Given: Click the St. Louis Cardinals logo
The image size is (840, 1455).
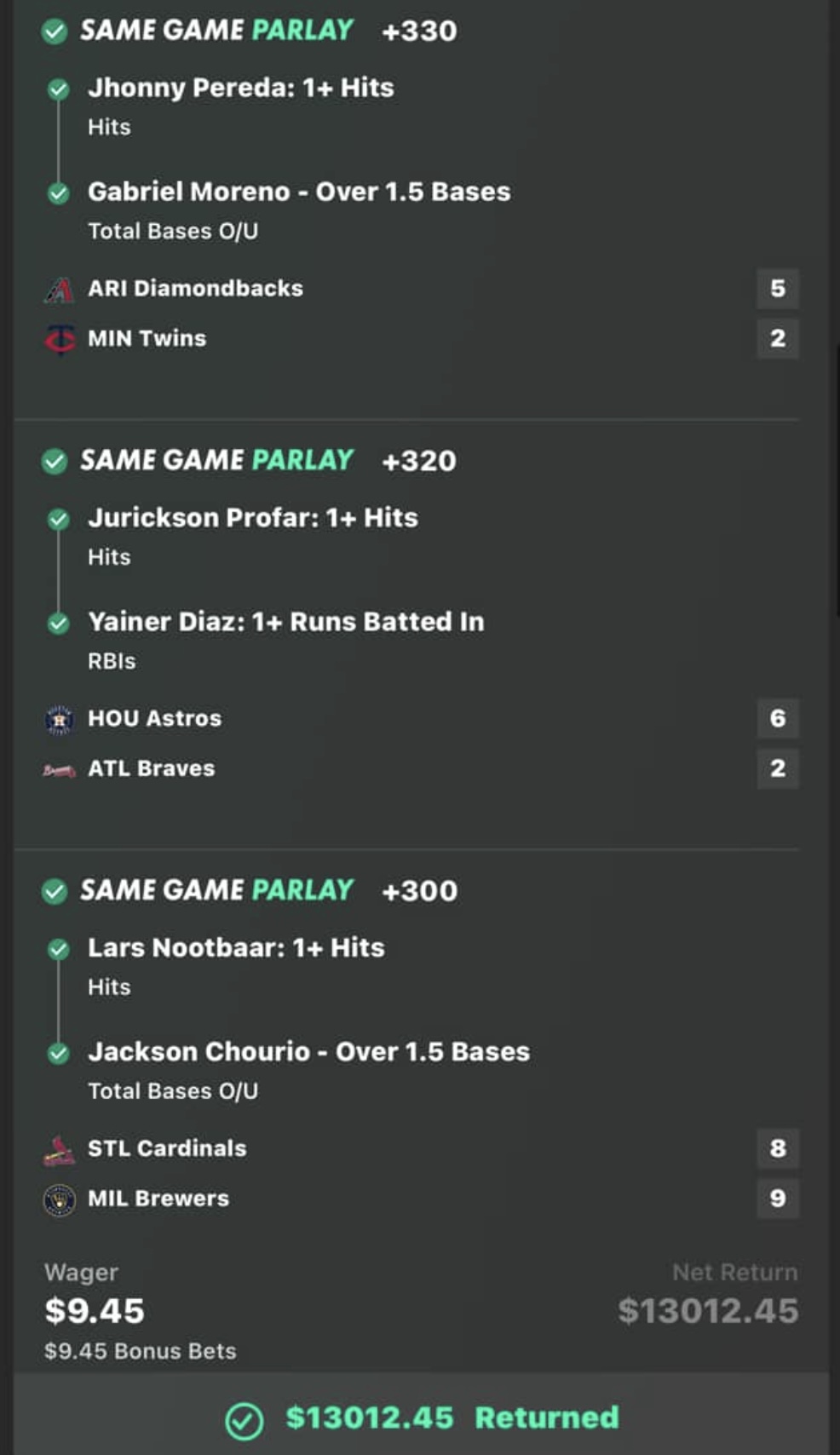Looking at the screenshot, I should pyautogui.click(x=59, y=1150).
